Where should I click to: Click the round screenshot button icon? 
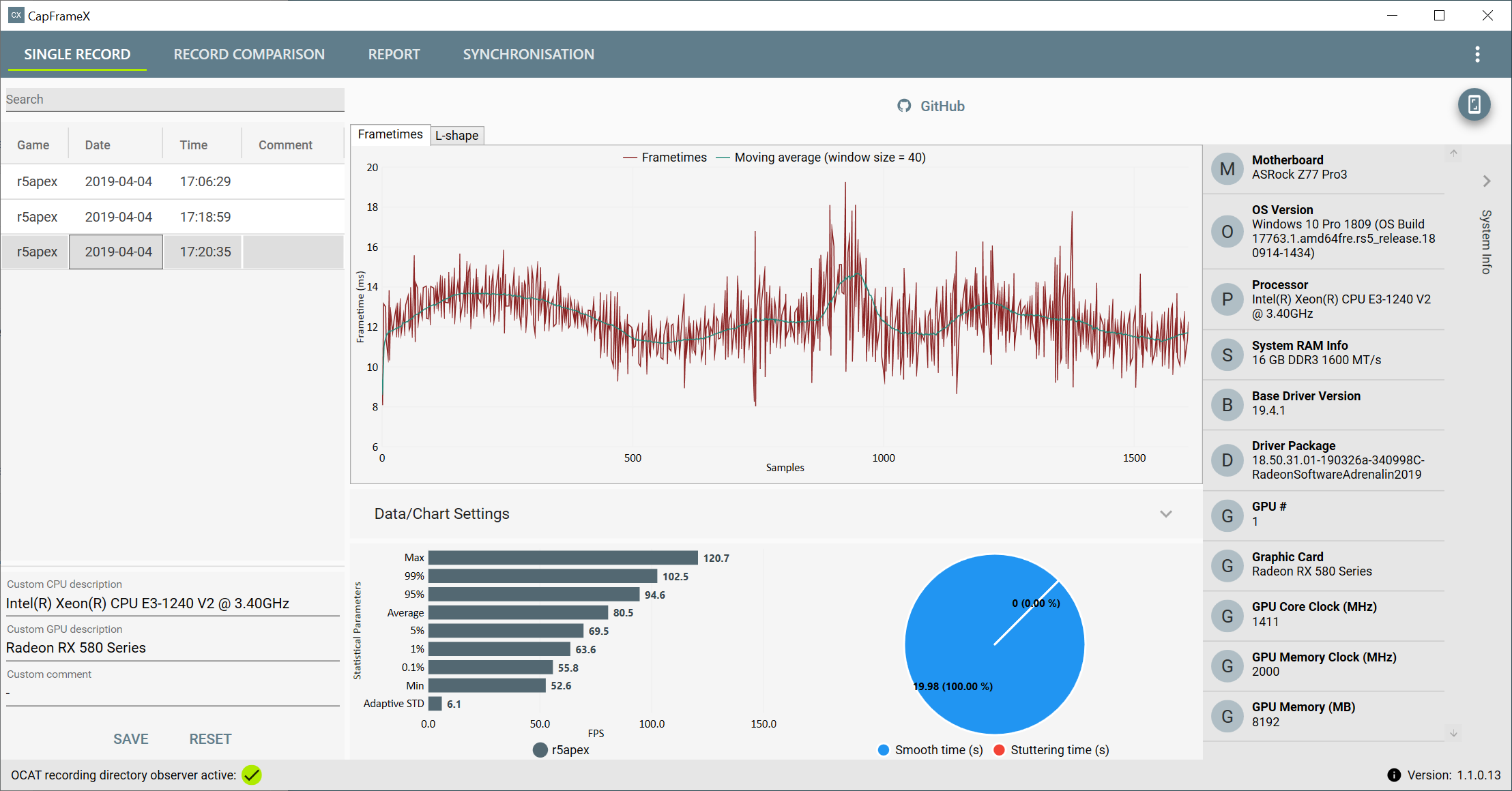1474,105
